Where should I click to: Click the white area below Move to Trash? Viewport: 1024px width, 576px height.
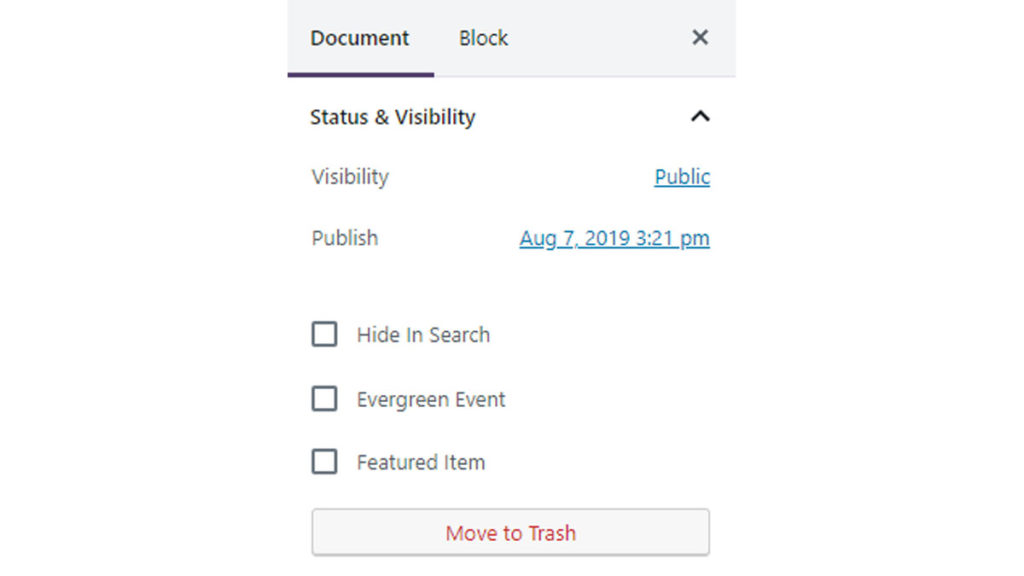(510, 566)
